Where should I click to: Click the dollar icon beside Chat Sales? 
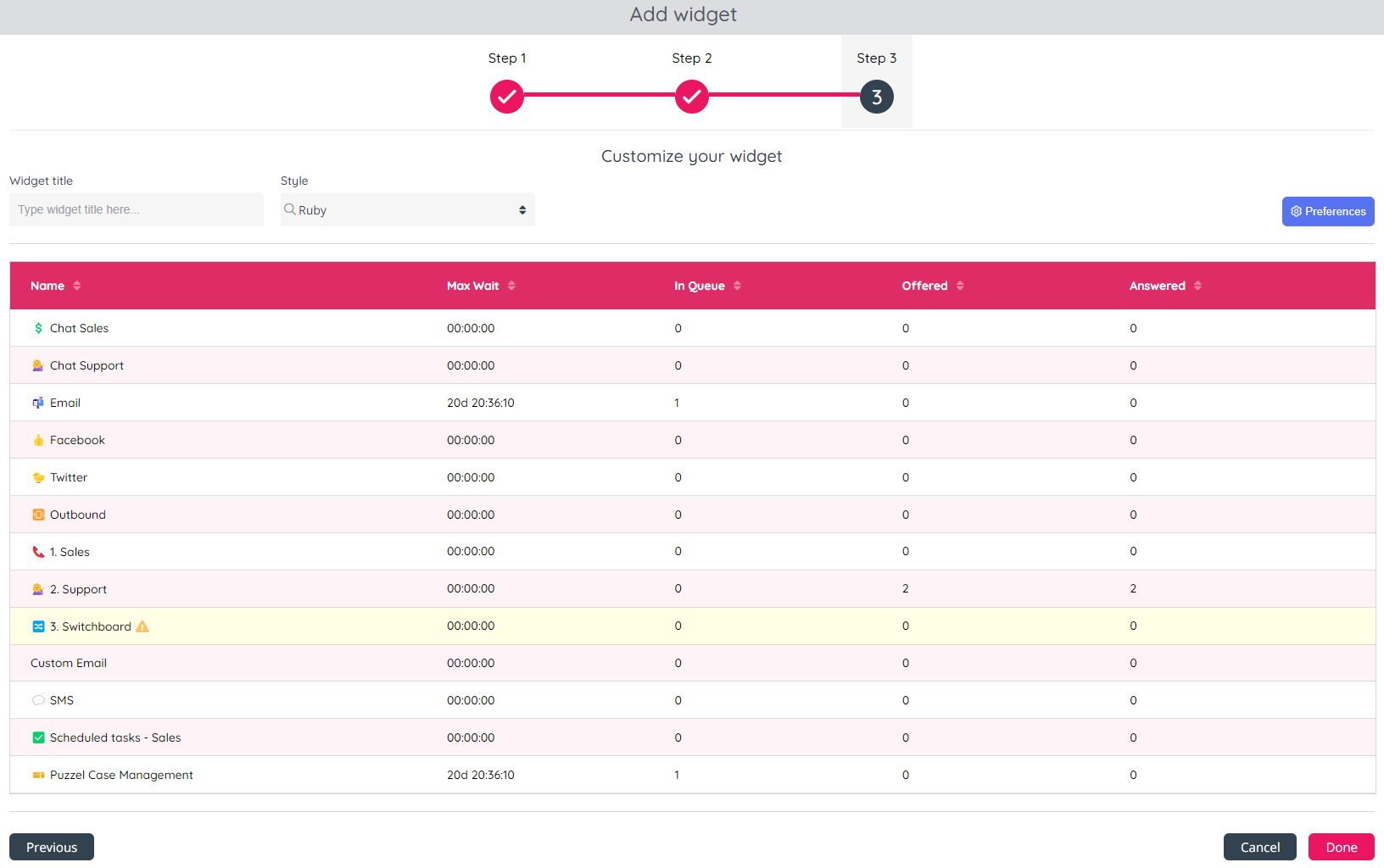[x=38, y=328]
